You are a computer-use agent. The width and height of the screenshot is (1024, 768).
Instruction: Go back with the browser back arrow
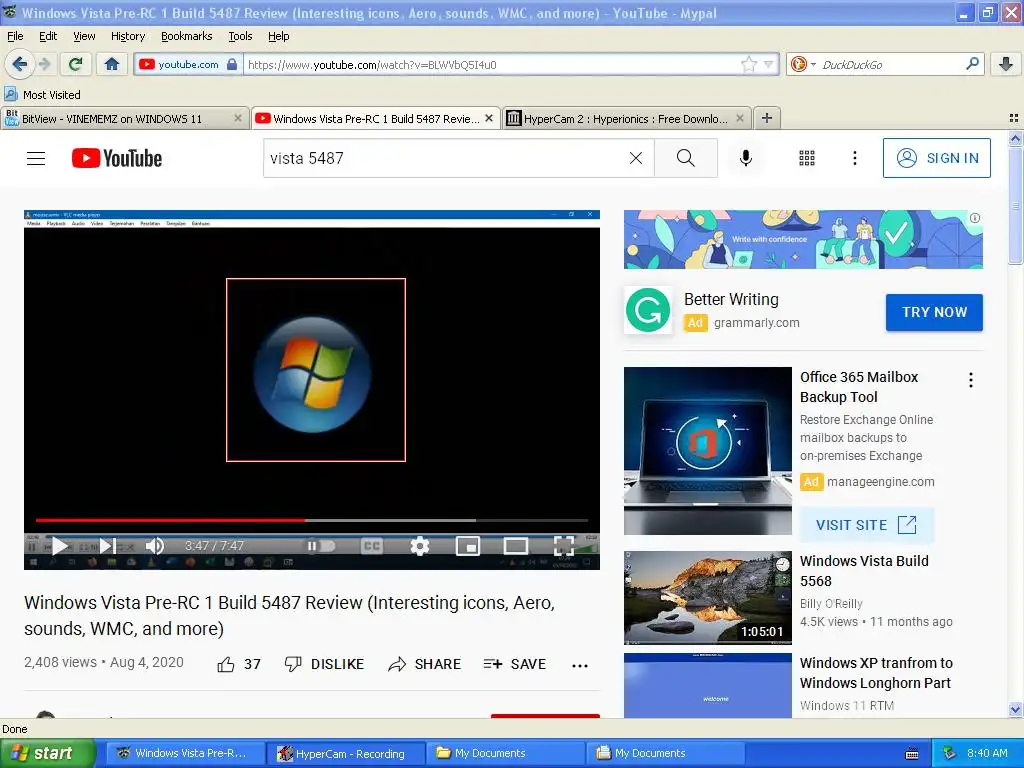[20, 64]
